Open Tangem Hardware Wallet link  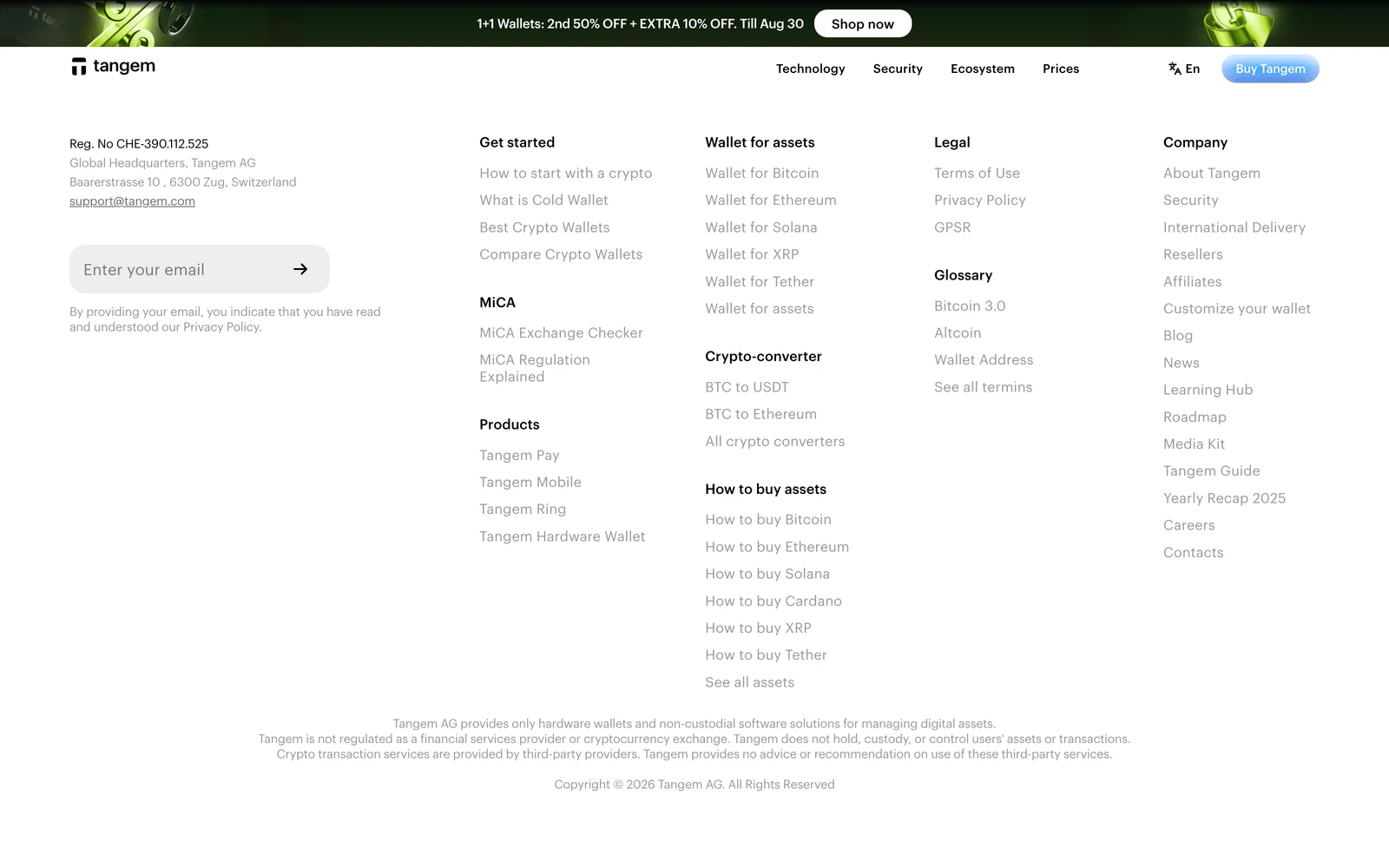point(562,536)
